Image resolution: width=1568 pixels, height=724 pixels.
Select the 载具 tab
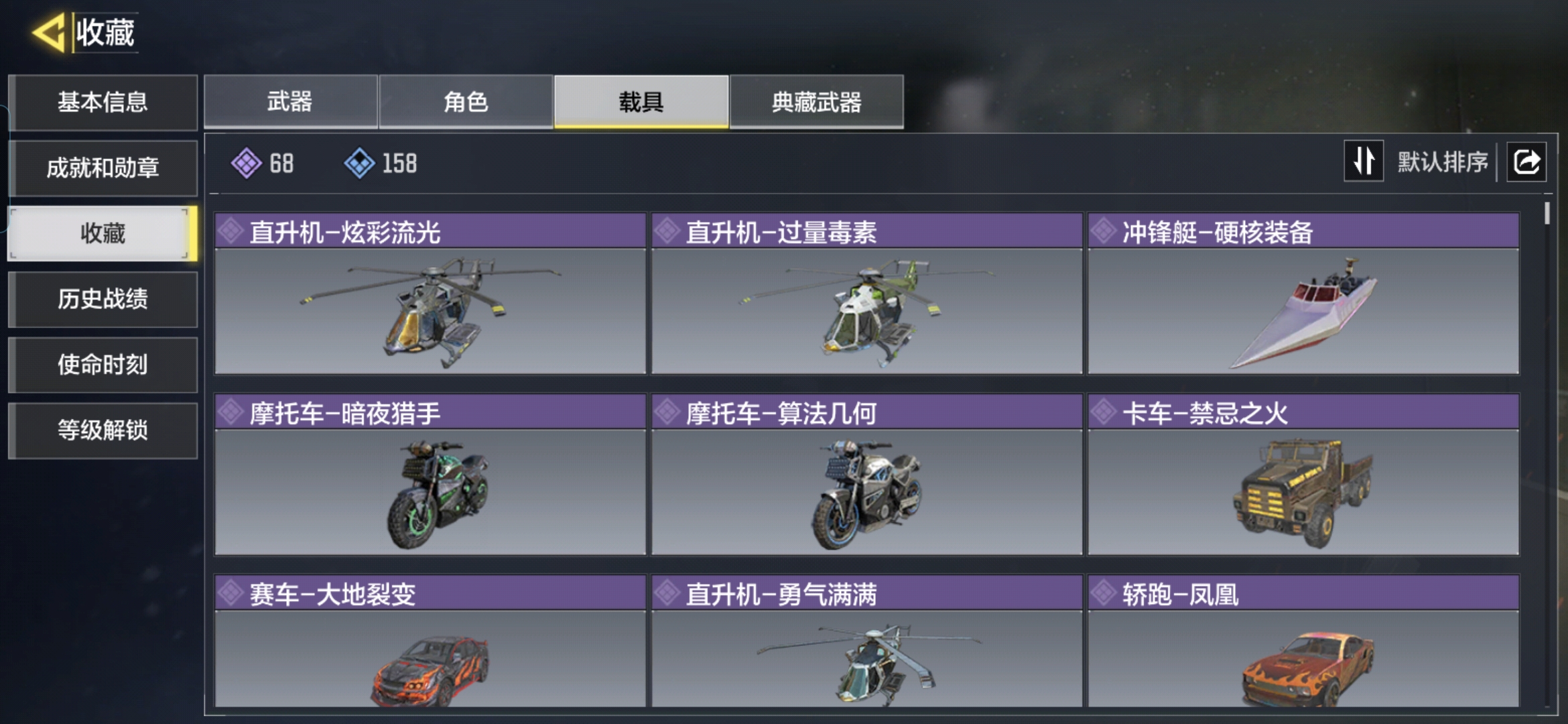641,102
